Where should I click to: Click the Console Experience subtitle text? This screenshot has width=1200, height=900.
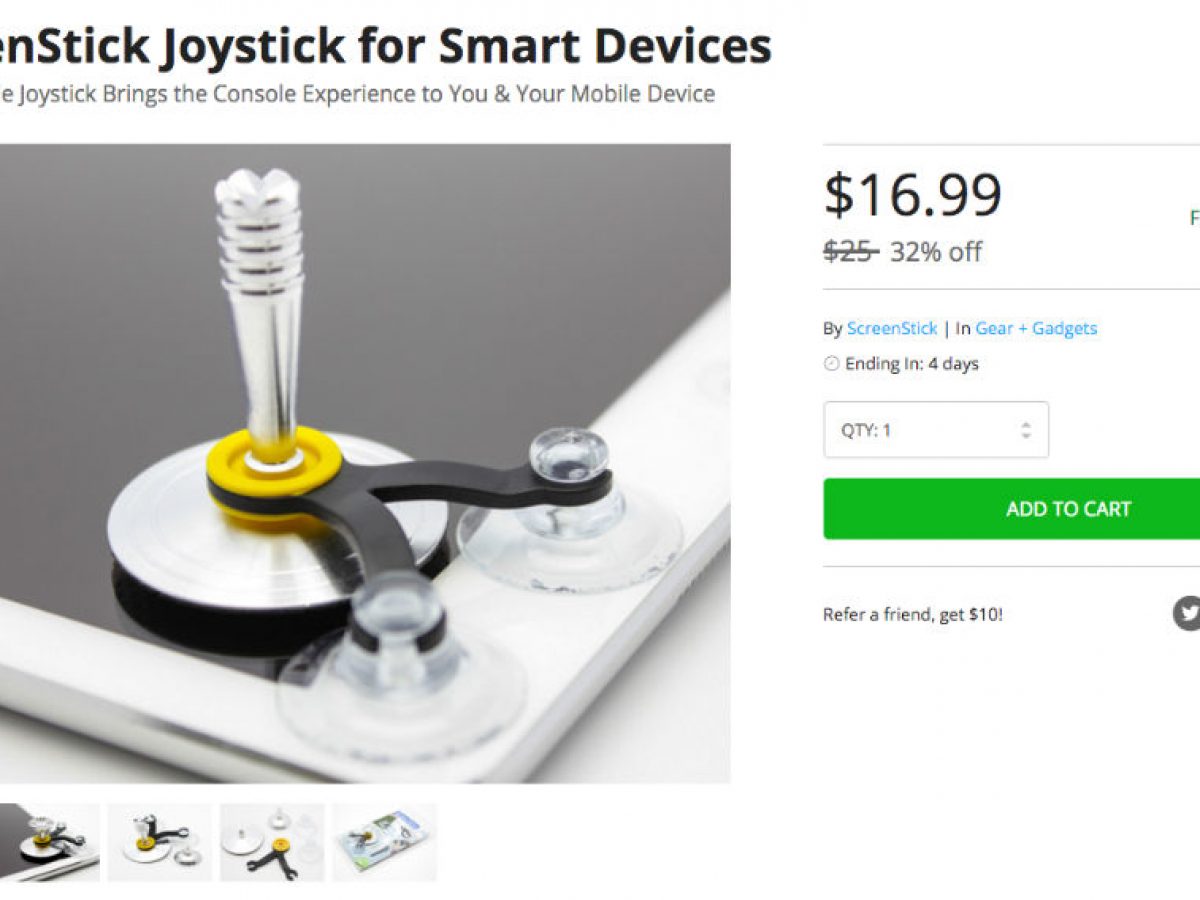click(357, 94)
